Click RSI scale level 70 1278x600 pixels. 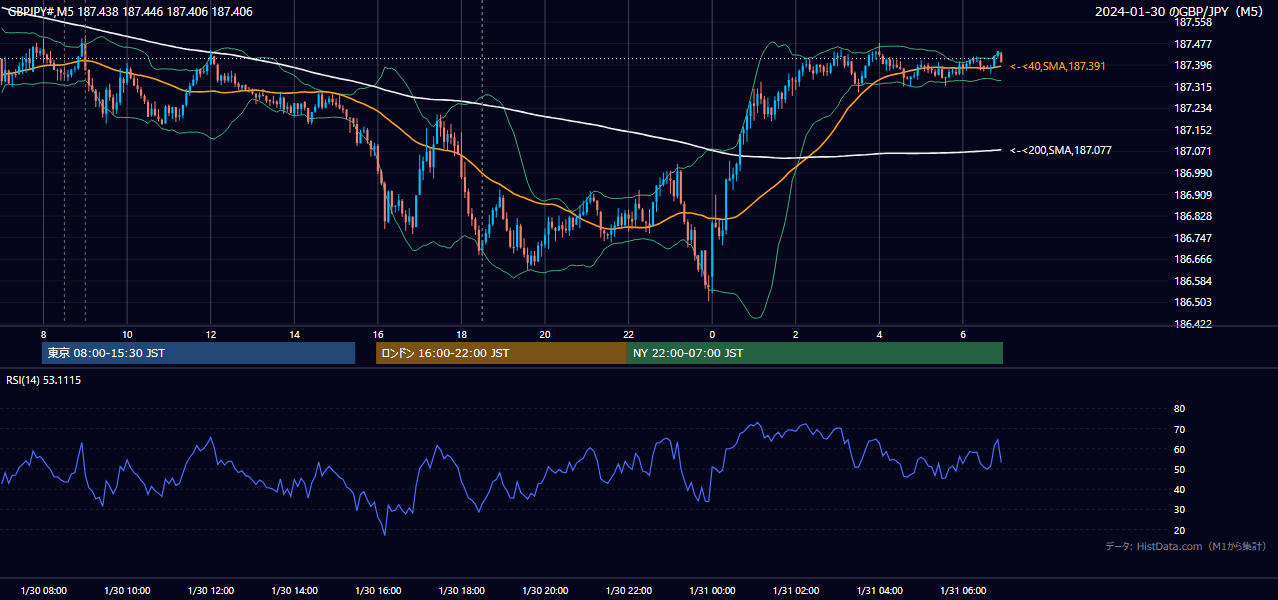(1179, 429)
